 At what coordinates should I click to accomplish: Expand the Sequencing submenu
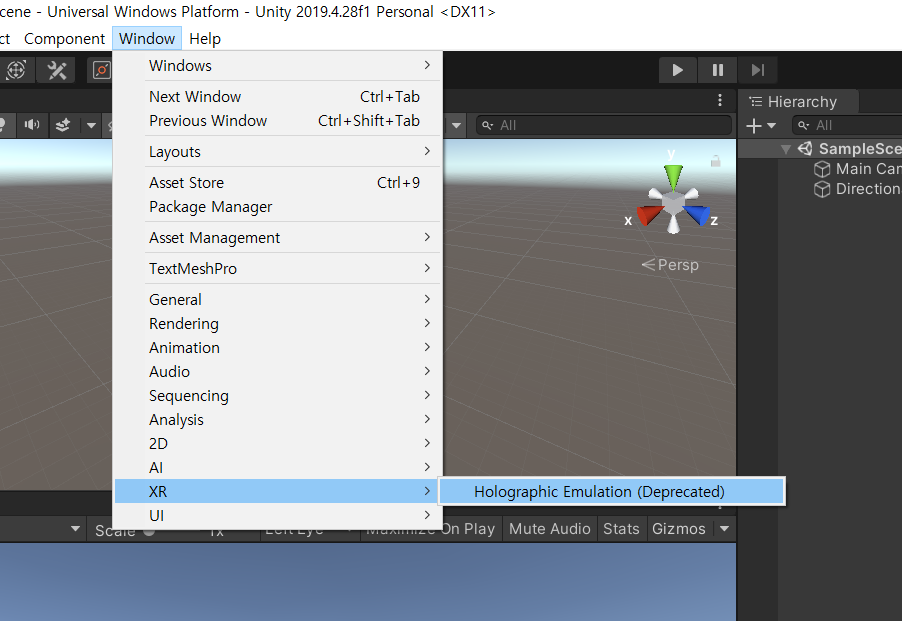pos(278,396)
